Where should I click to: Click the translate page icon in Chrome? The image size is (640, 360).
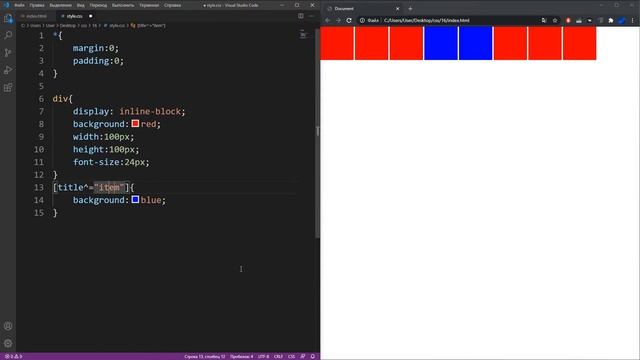point(544,20)
